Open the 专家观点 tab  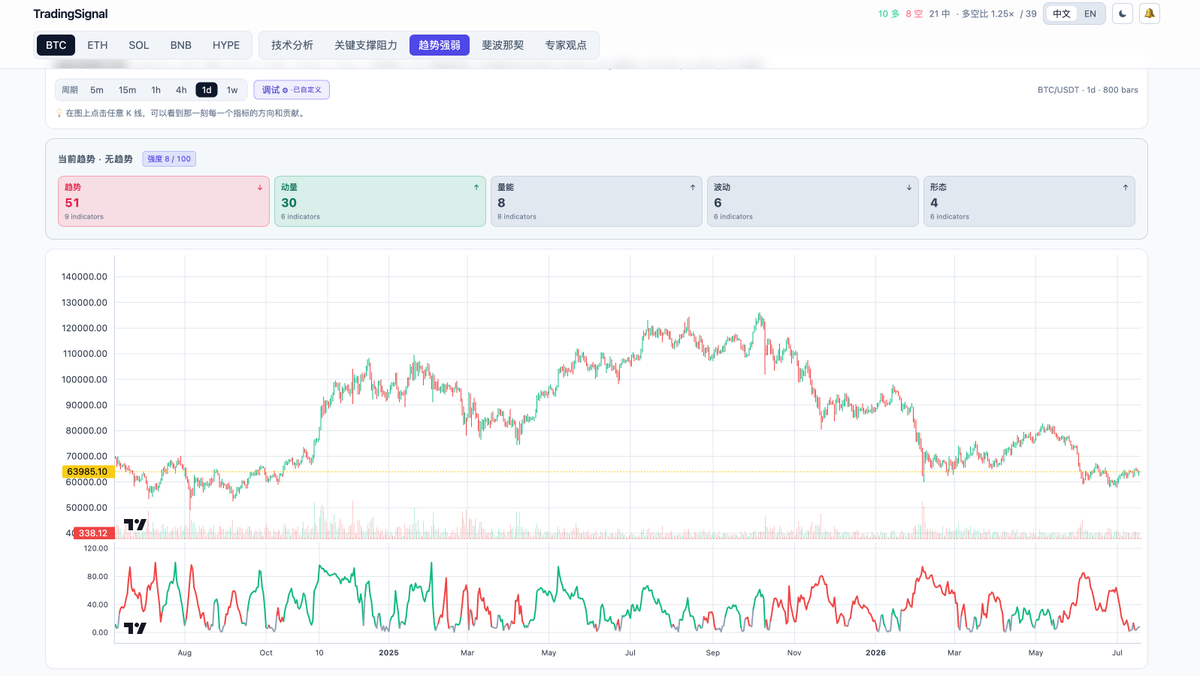point(566,45)
